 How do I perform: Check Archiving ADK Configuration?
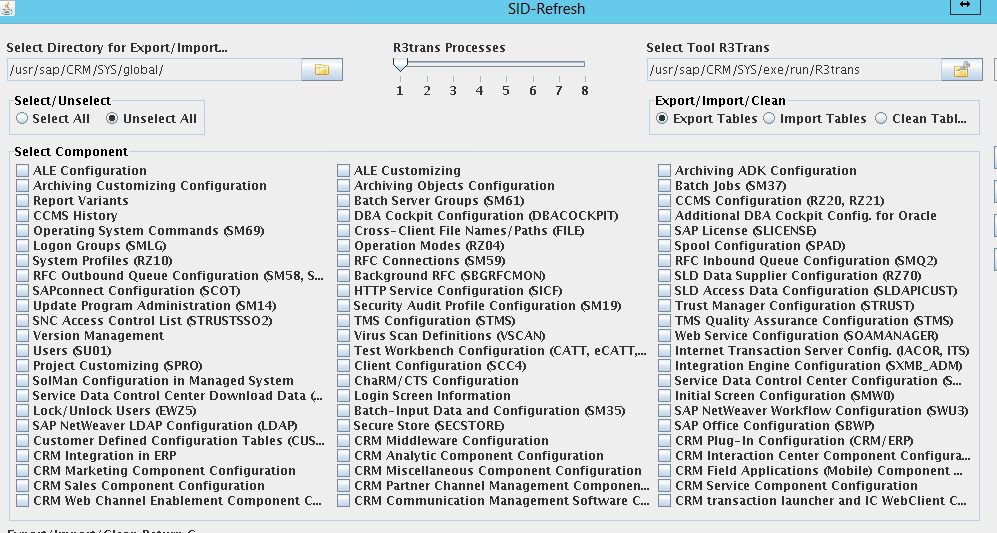(x=664, y=170)
